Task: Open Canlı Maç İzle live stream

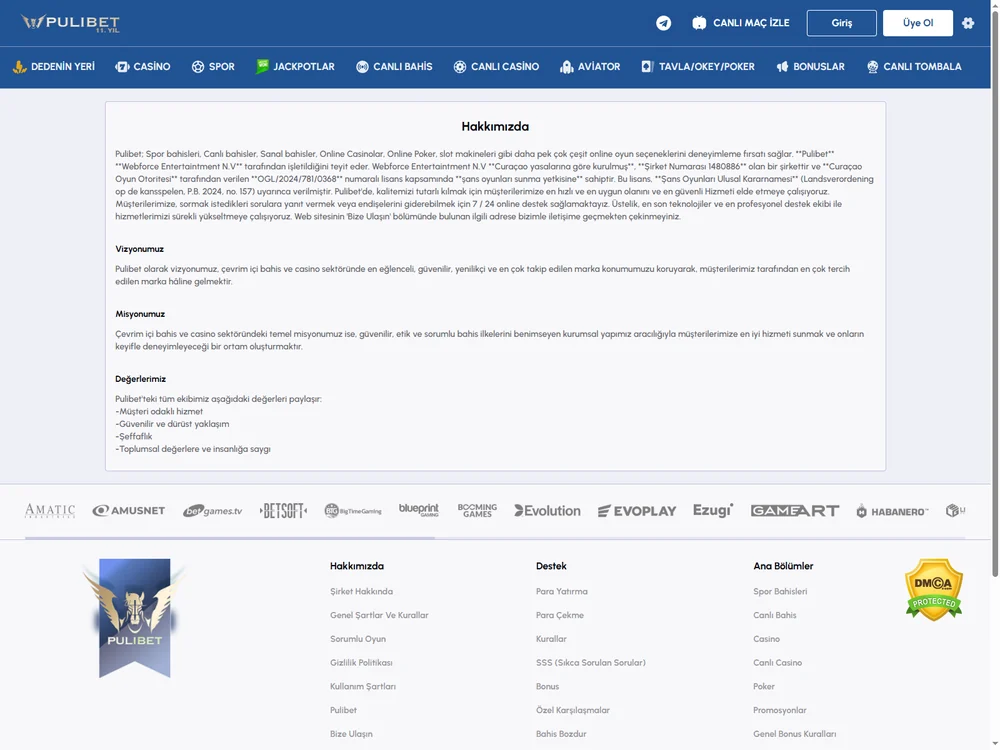Action: [741, 23]
